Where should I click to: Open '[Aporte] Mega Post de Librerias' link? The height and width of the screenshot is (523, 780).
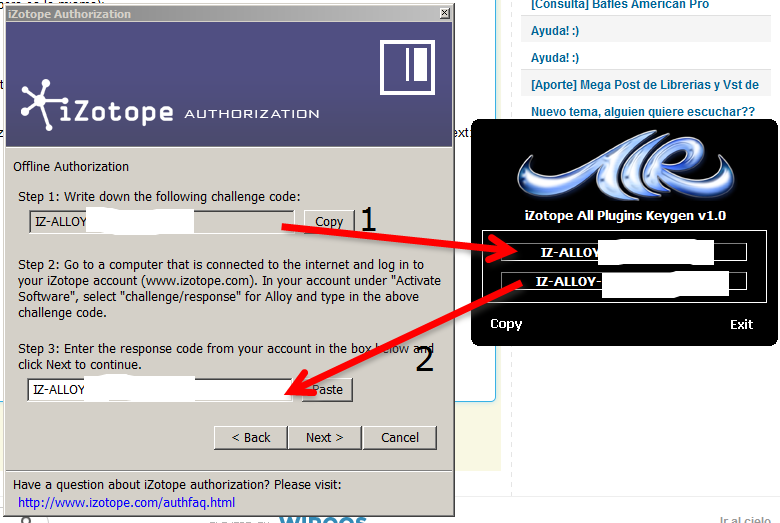tap(645, 85)
